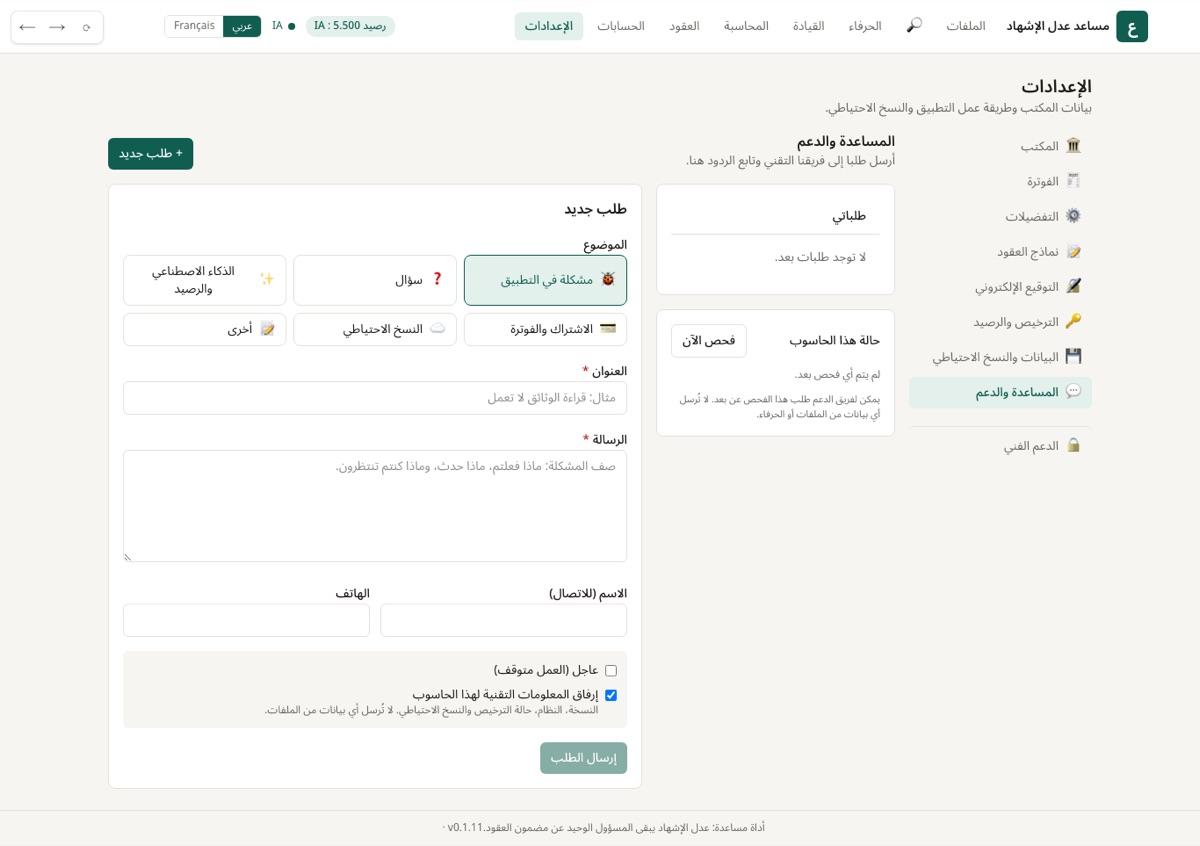Click the memo icon beside نماذج العقود

point(1073,251)
